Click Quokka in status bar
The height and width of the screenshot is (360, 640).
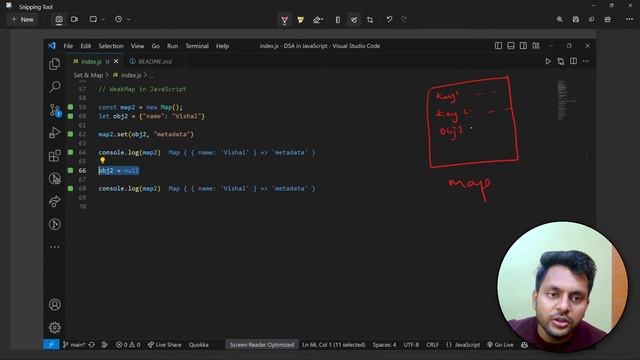(199, 345)
